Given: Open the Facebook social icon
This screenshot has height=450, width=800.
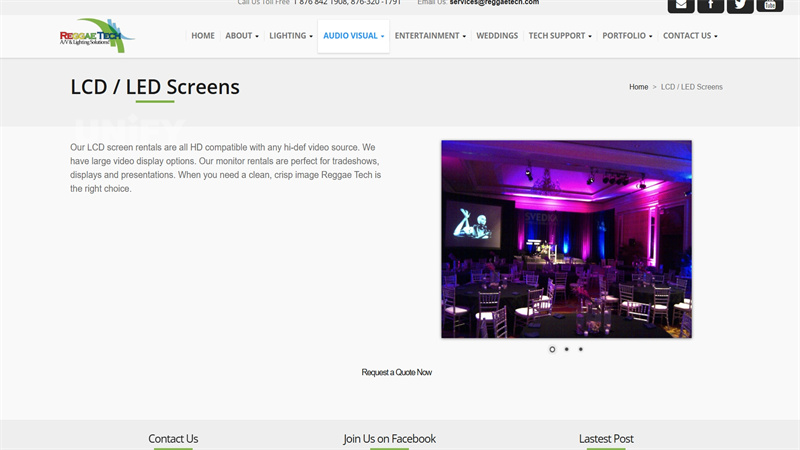Looking at the screenshot, I should pos(710,6).
